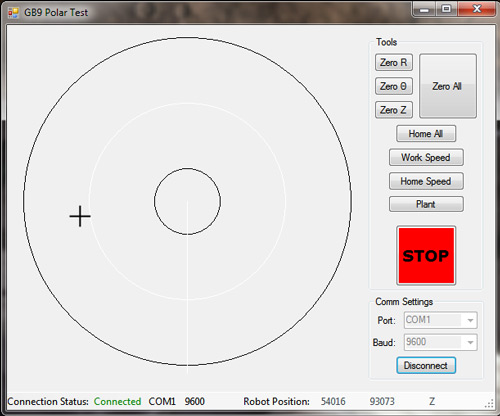Click the Connection Status label
500x416 pixels.
pyautogui.click(x=48, y=401)
